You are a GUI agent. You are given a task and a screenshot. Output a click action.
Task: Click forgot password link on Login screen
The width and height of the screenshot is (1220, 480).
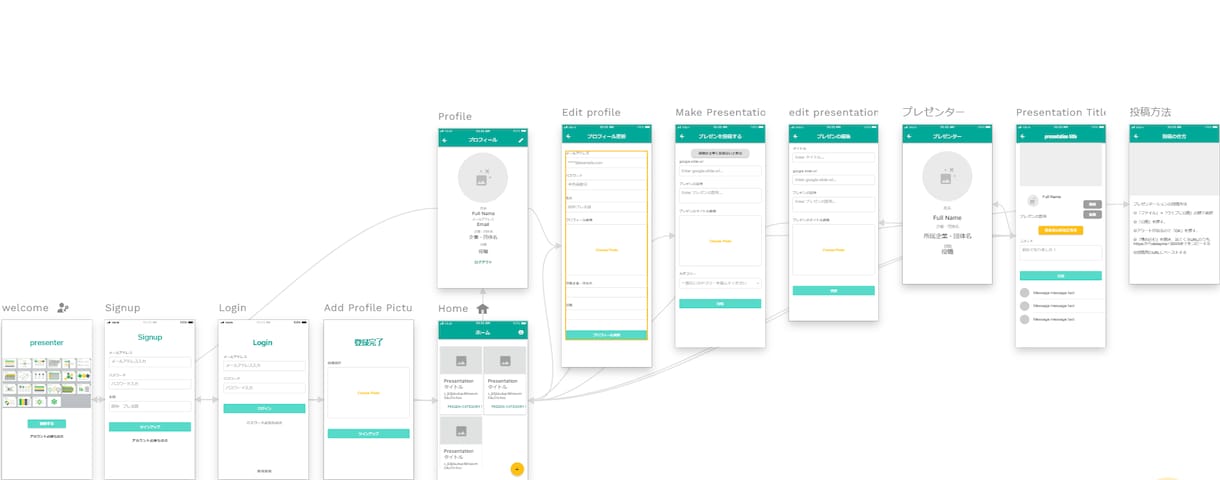[x=264, y=423]
